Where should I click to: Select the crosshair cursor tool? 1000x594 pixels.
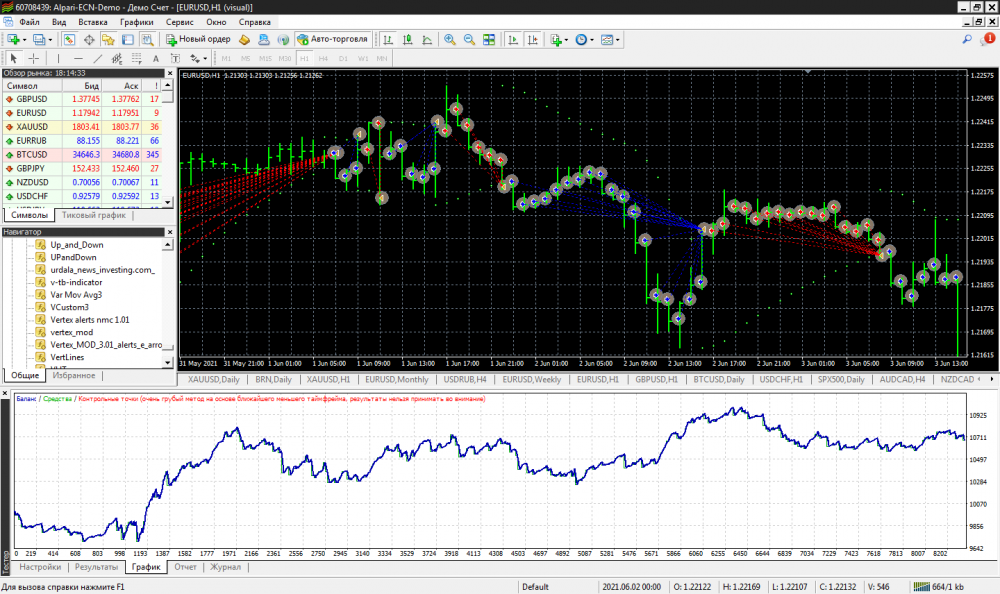tap(33, 58)
